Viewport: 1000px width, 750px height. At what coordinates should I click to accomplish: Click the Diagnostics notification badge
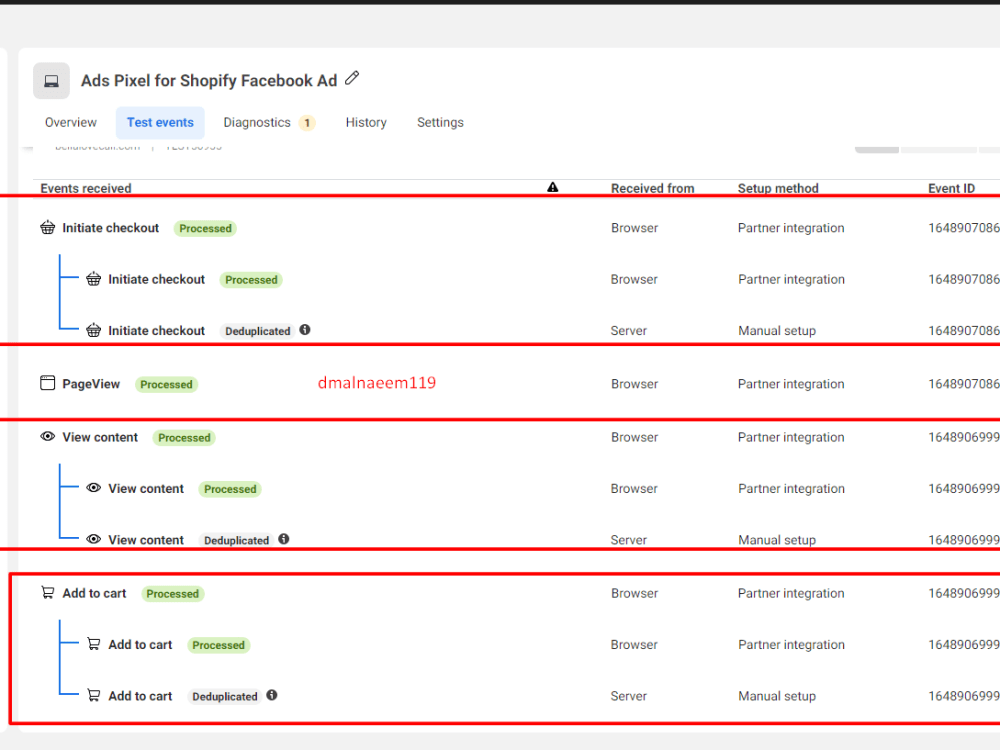point(309,121)
